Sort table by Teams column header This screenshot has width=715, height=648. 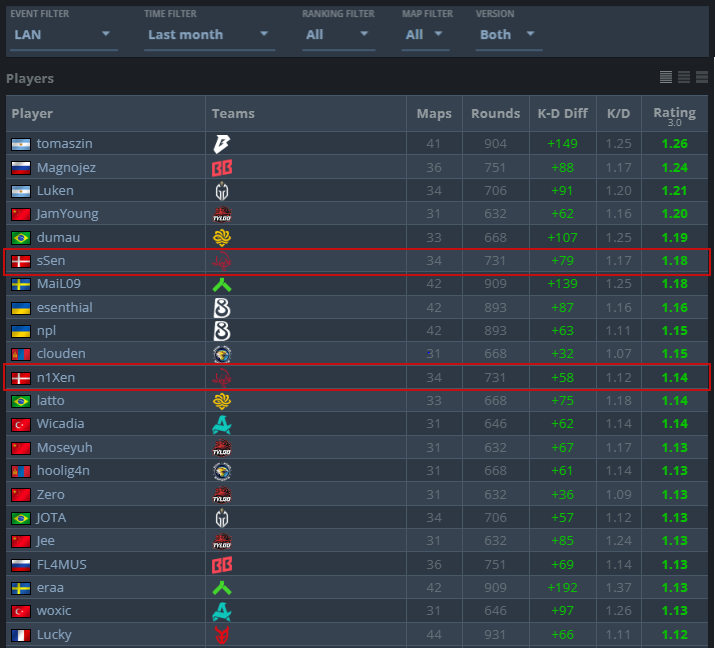pyautogui.click(x=233, y=114)
